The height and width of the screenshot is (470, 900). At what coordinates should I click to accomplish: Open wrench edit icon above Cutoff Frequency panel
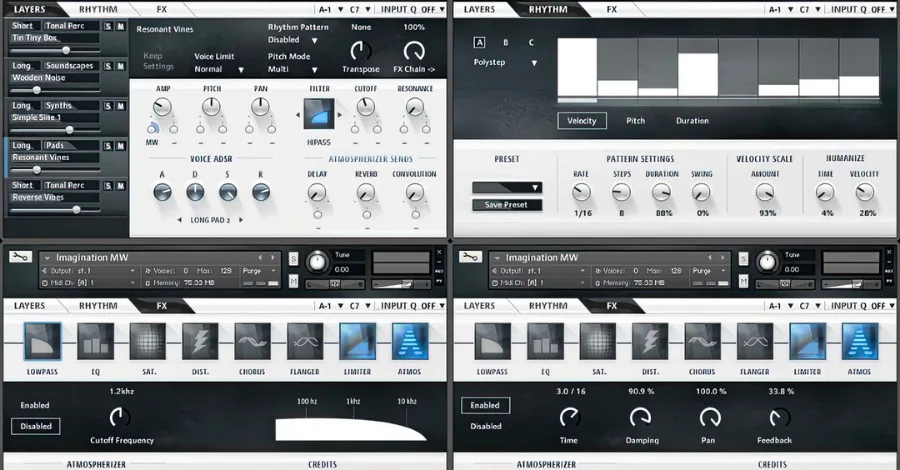(21, 257)
